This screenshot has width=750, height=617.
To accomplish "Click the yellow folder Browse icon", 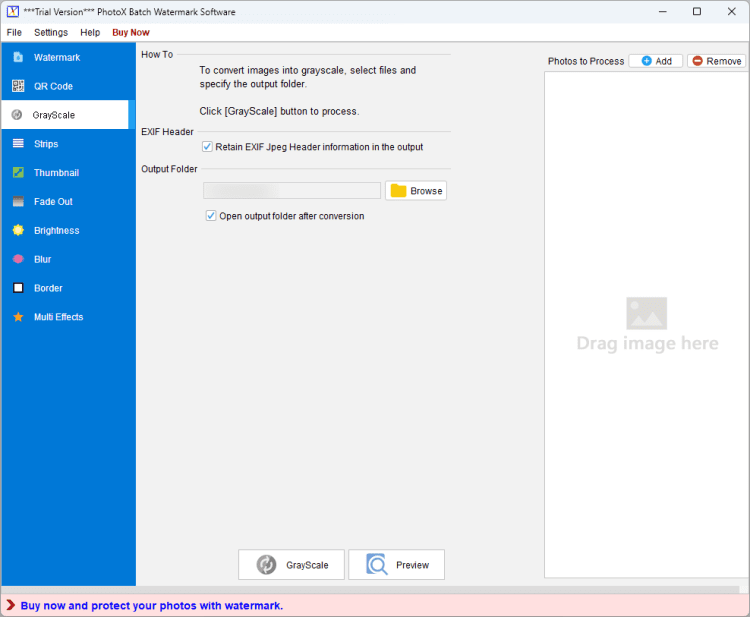I will tap(398, 191).
